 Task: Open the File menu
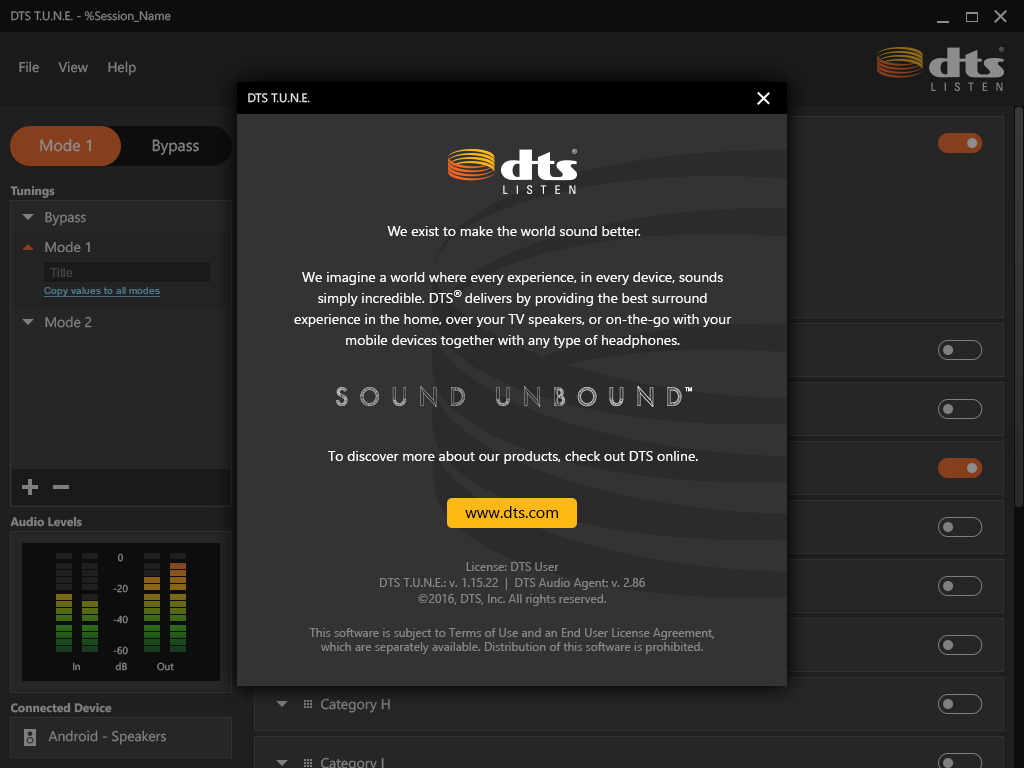pyautogui.click(x=29, y=67)
